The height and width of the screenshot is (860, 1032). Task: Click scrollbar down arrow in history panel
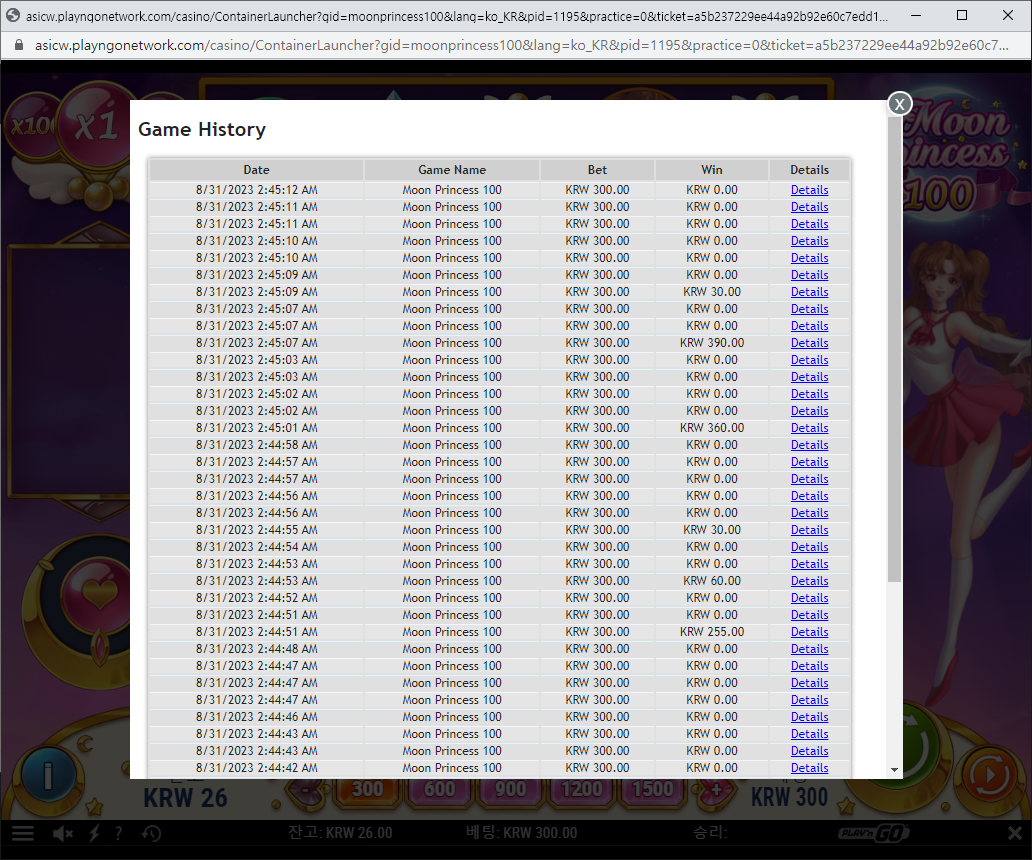point(894,769)
